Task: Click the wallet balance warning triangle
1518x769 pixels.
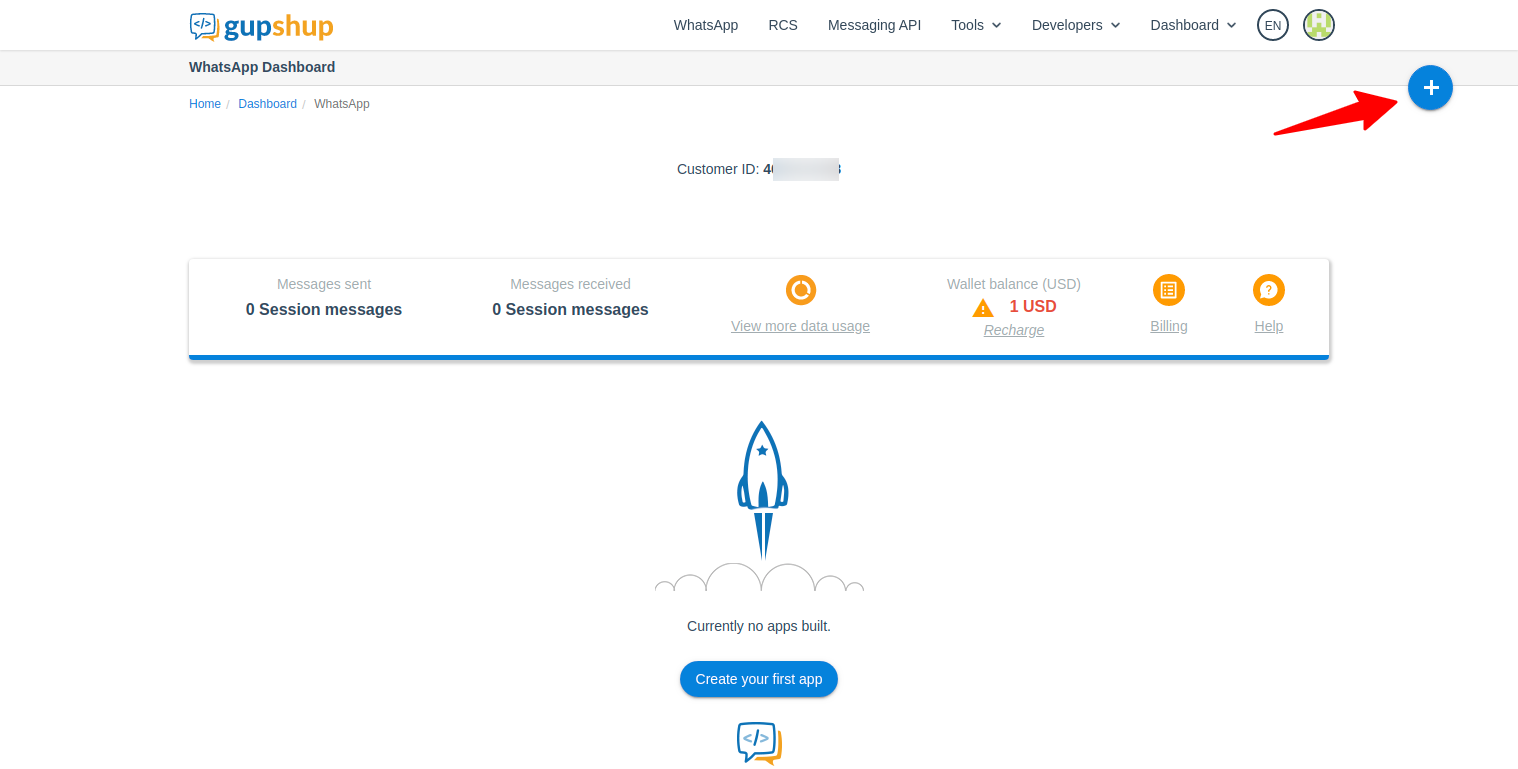Action: tap(983, 308)
